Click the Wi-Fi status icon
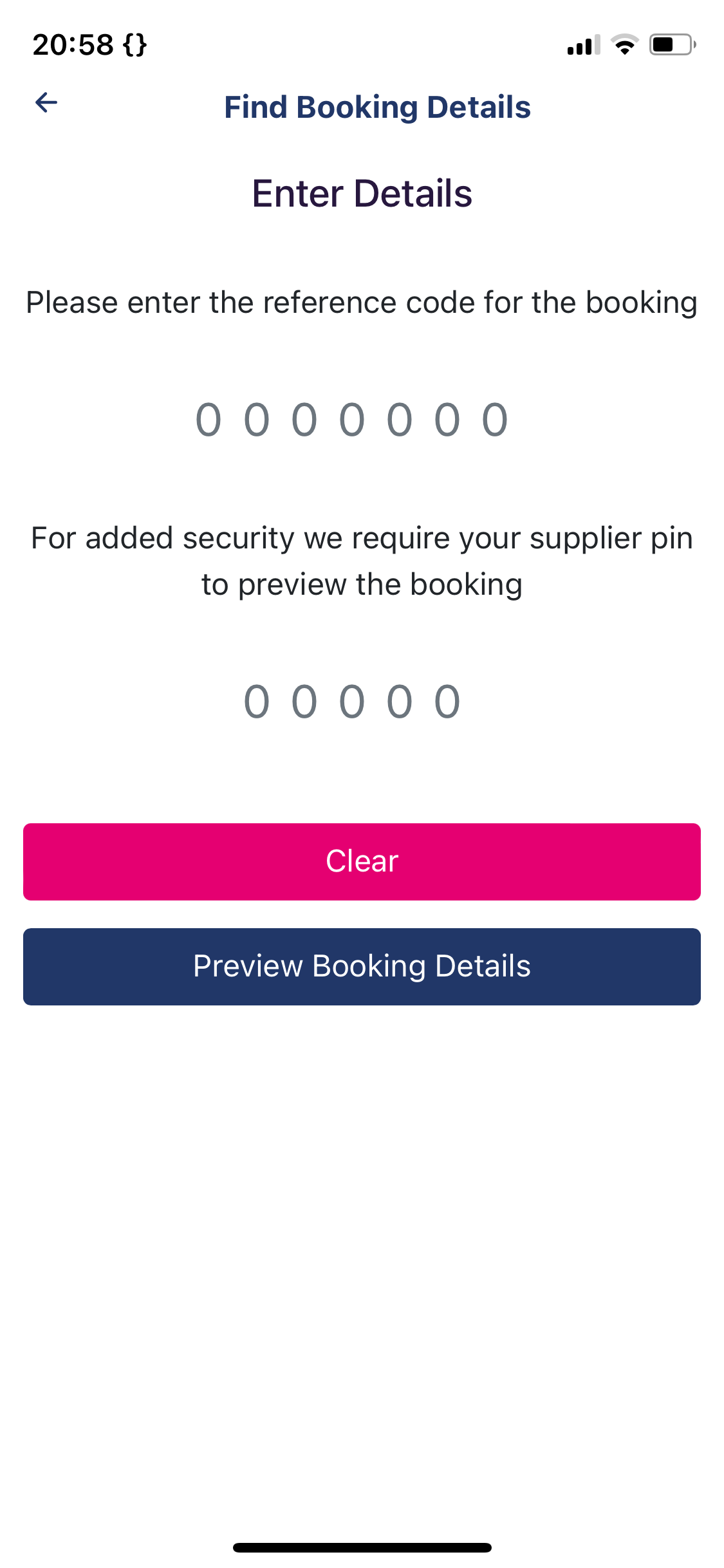Screen dimensions: 724x1568 [624, 45]
